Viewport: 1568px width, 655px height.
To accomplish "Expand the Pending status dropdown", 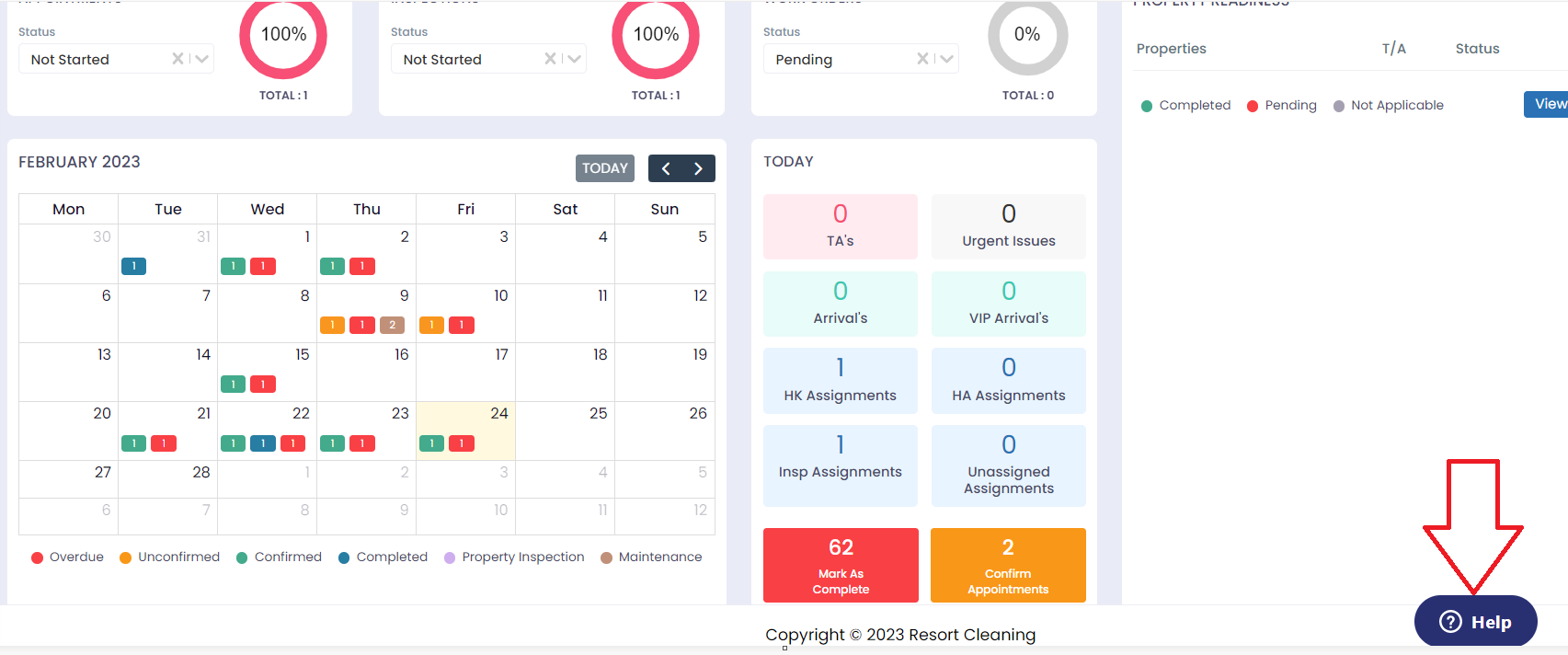I will pos(947,59).
